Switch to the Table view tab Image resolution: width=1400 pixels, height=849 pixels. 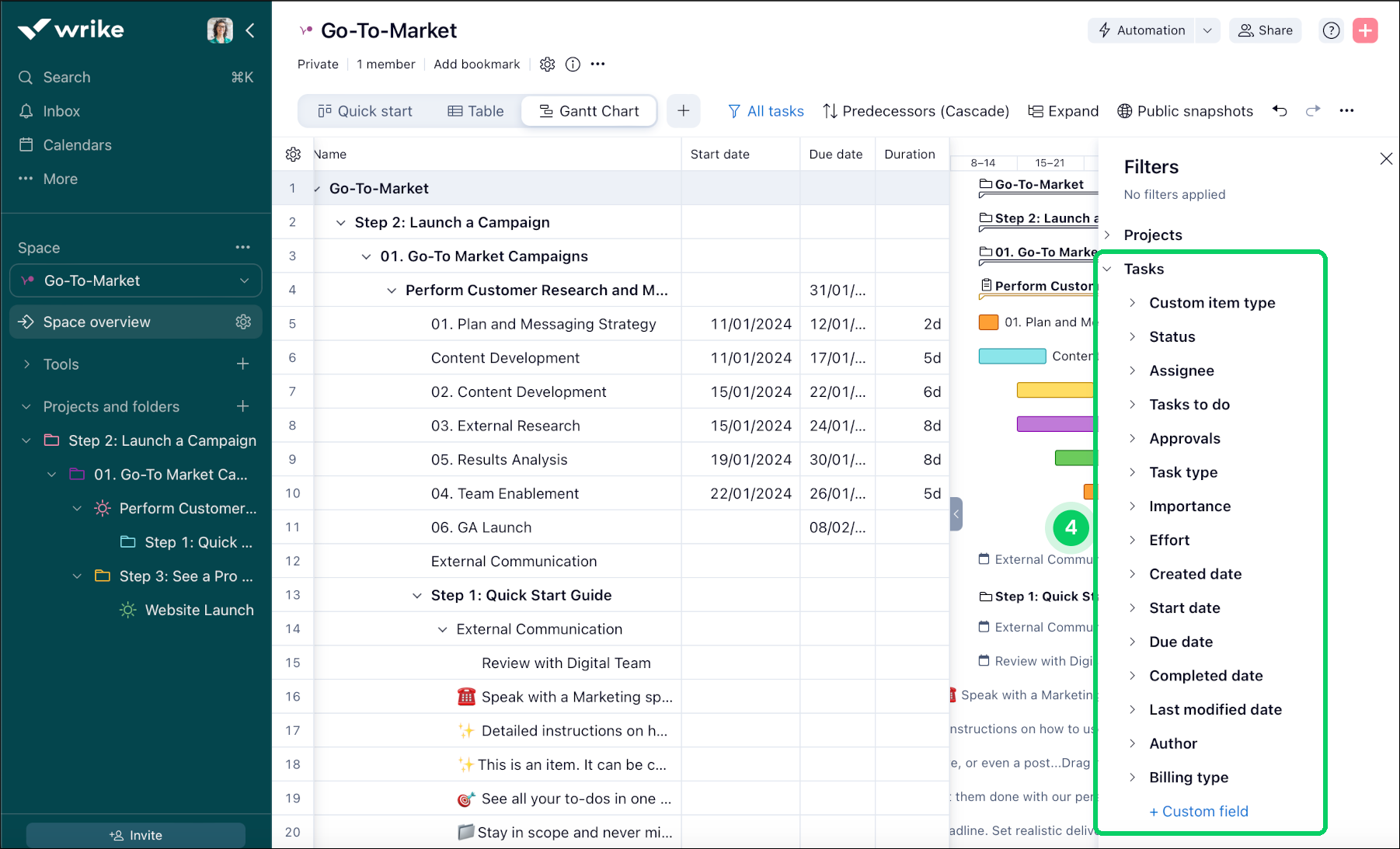pyautogui.click(x=476, y=111)
